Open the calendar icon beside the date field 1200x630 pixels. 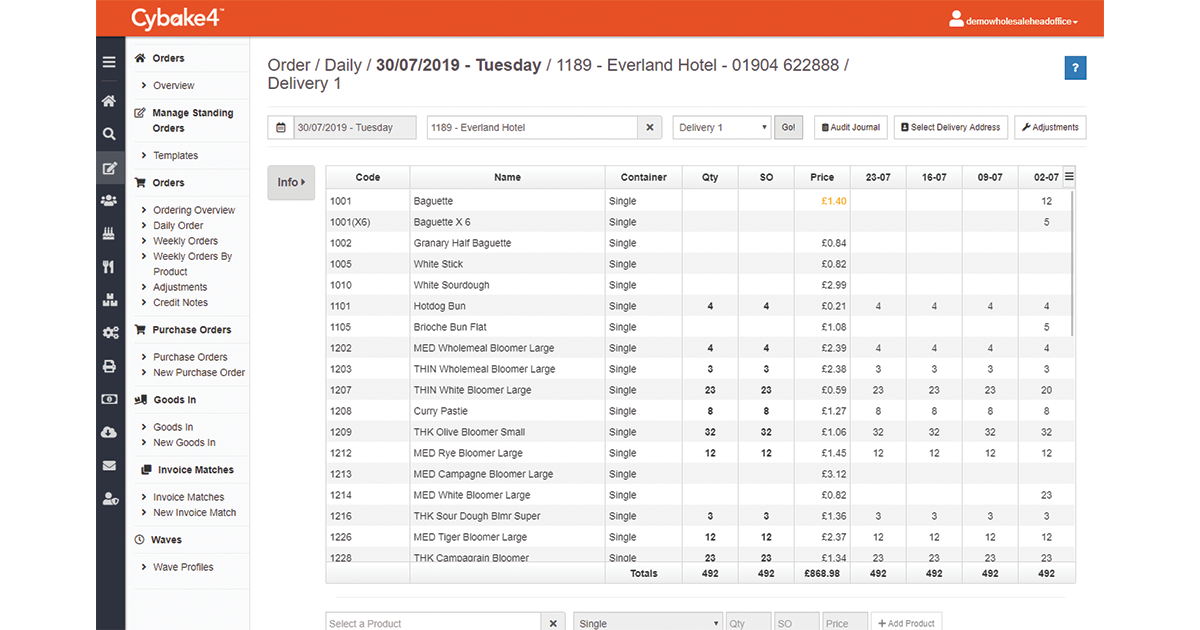(283, 127)
